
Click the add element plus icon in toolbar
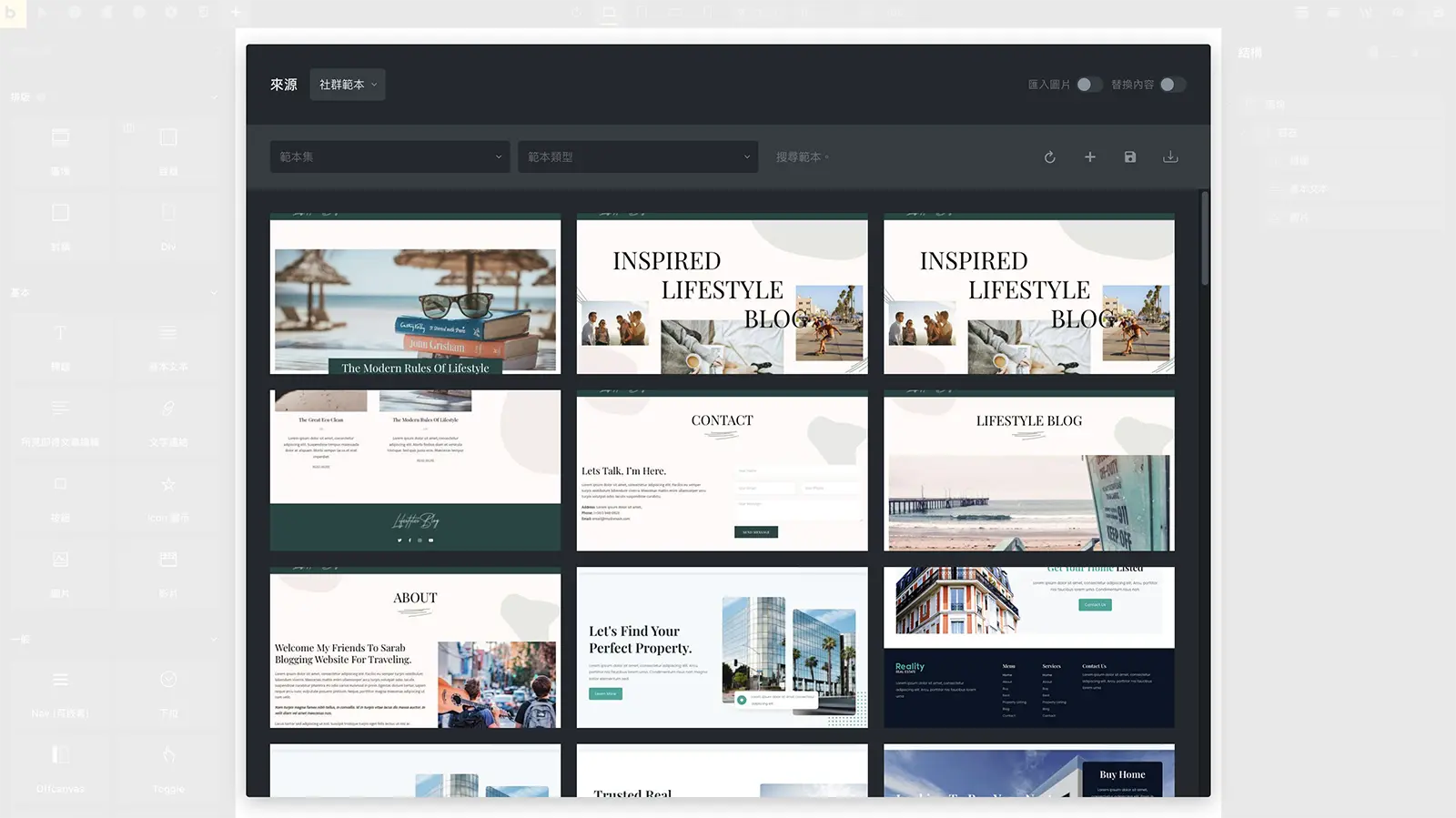(235, 13)
